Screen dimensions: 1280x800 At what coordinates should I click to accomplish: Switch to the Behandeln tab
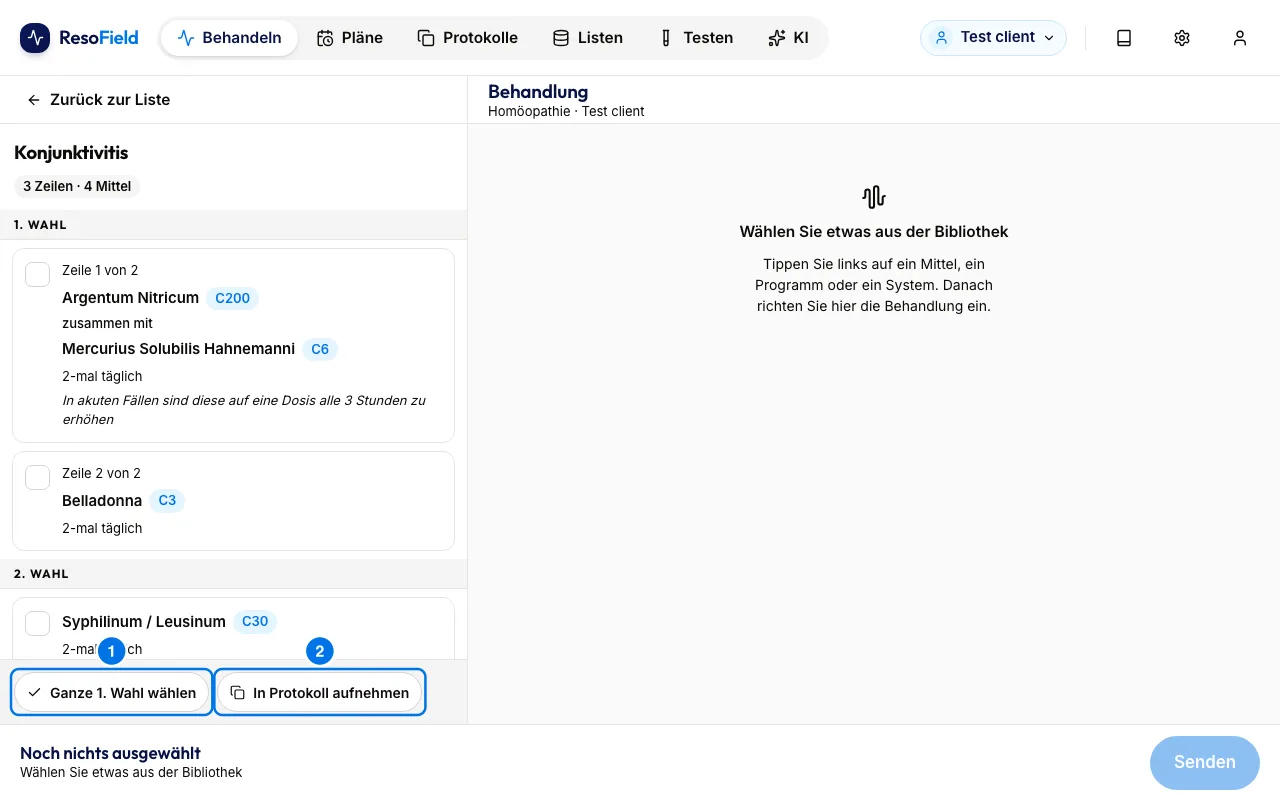click(x=229, y=38)
